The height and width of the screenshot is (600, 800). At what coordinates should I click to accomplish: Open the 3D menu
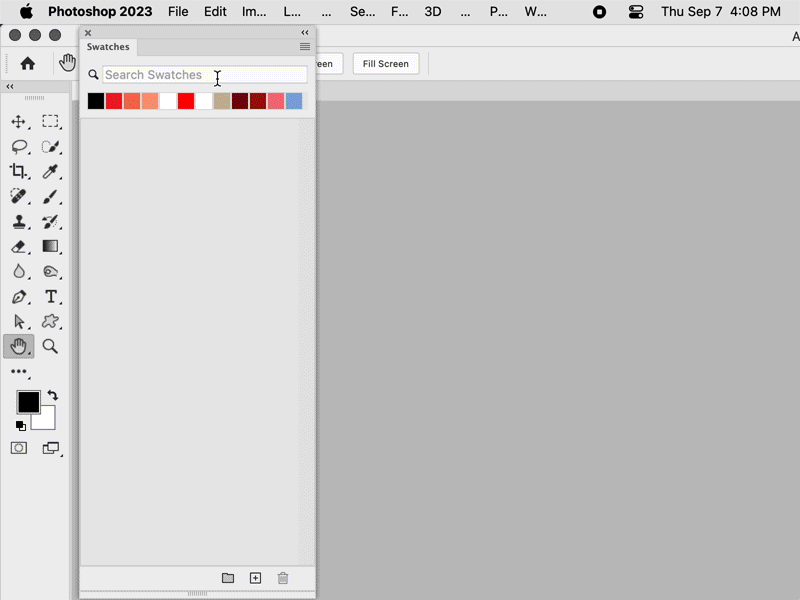433,11
